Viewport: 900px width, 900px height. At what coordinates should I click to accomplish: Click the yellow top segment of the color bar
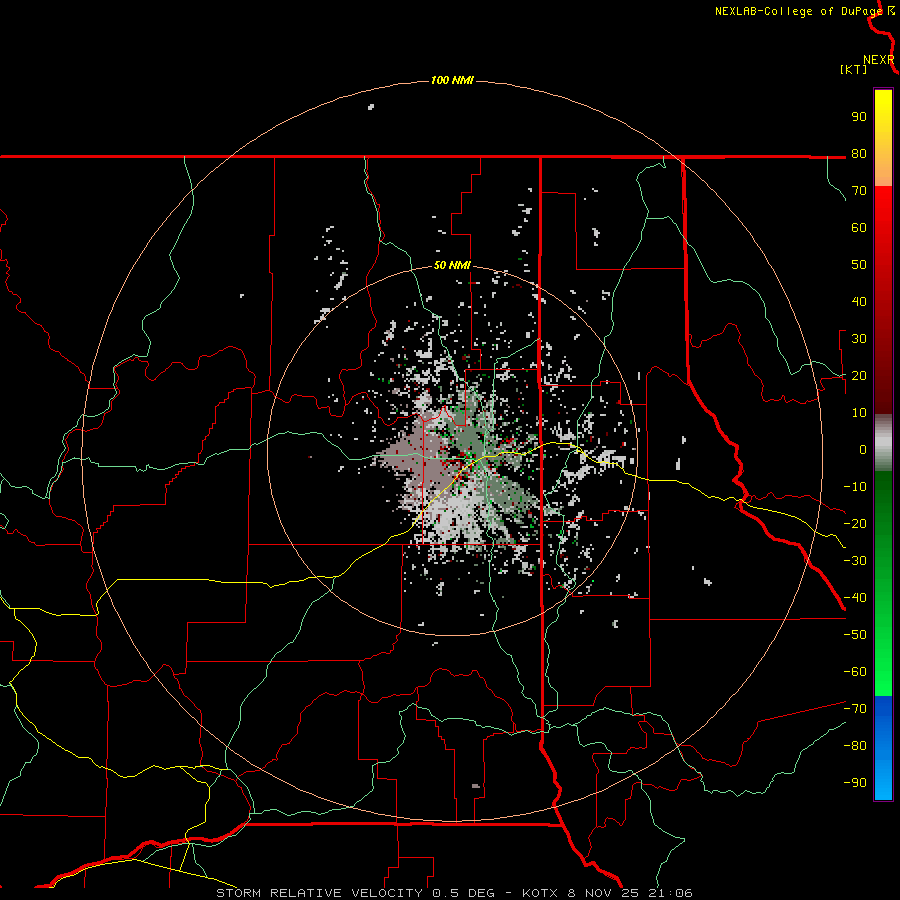coord(883,138)
